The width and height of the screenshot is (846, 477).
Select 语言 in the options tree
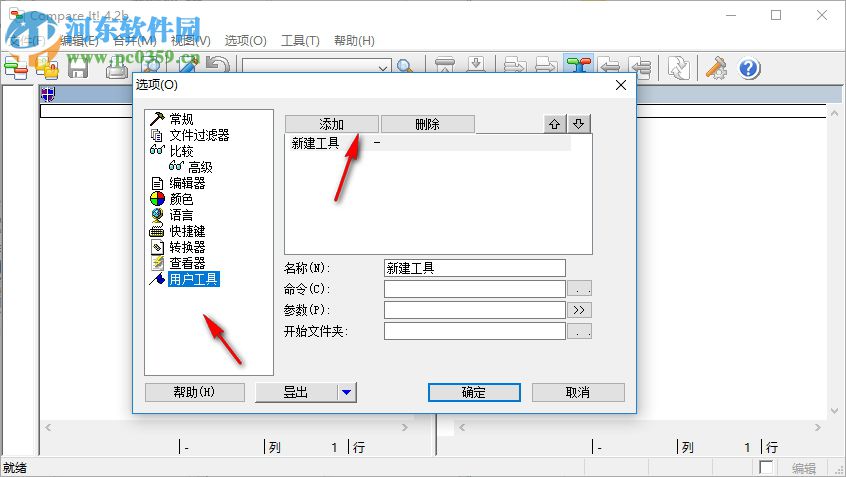pyautogui.click(x=181, y=215)
